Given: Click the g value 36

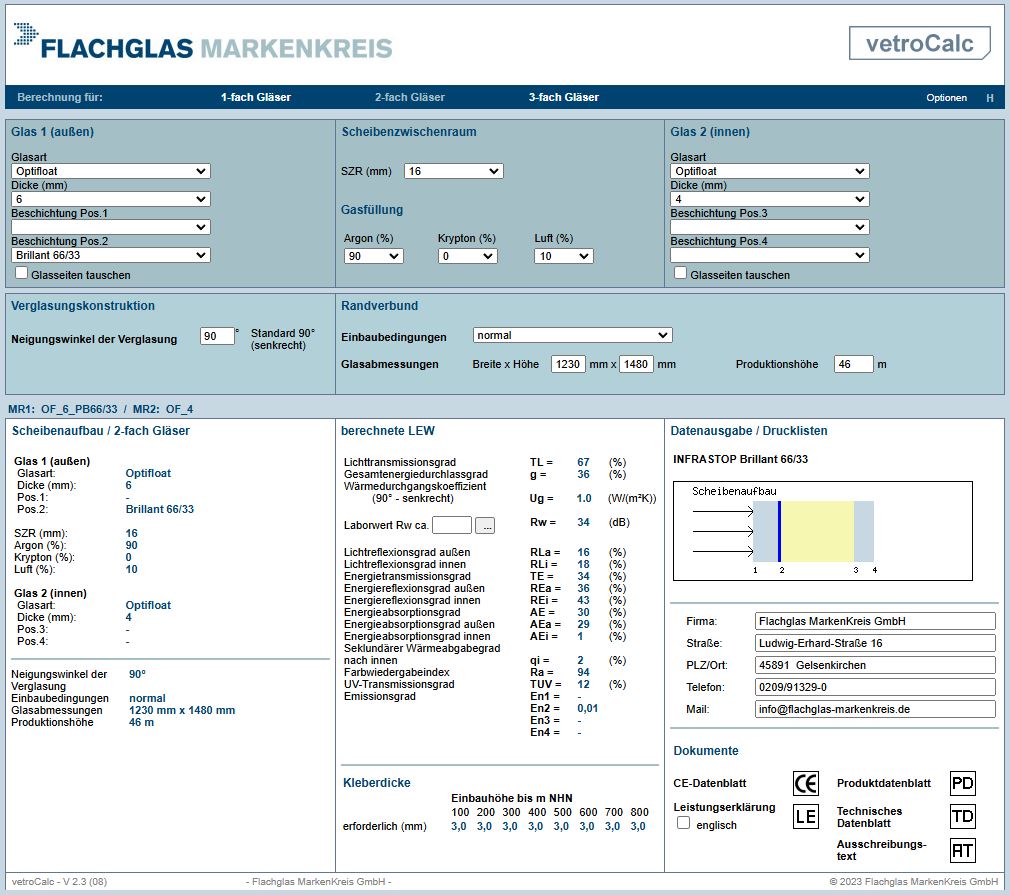Looking at the screenshot, I should pos(584,474).
